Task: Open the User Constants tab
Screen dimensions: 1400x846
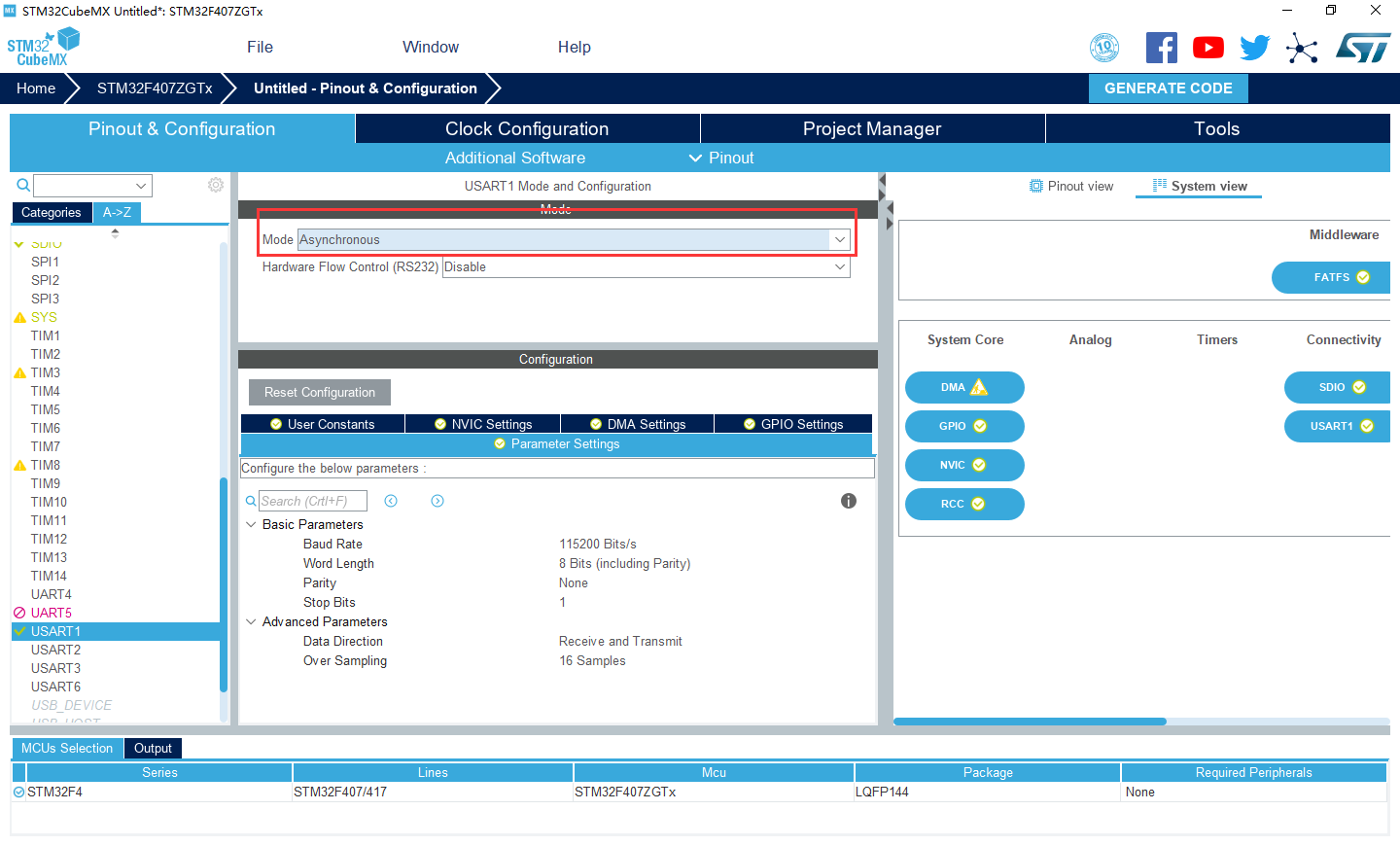Action: pyautogui.click(x=322, y=424)
